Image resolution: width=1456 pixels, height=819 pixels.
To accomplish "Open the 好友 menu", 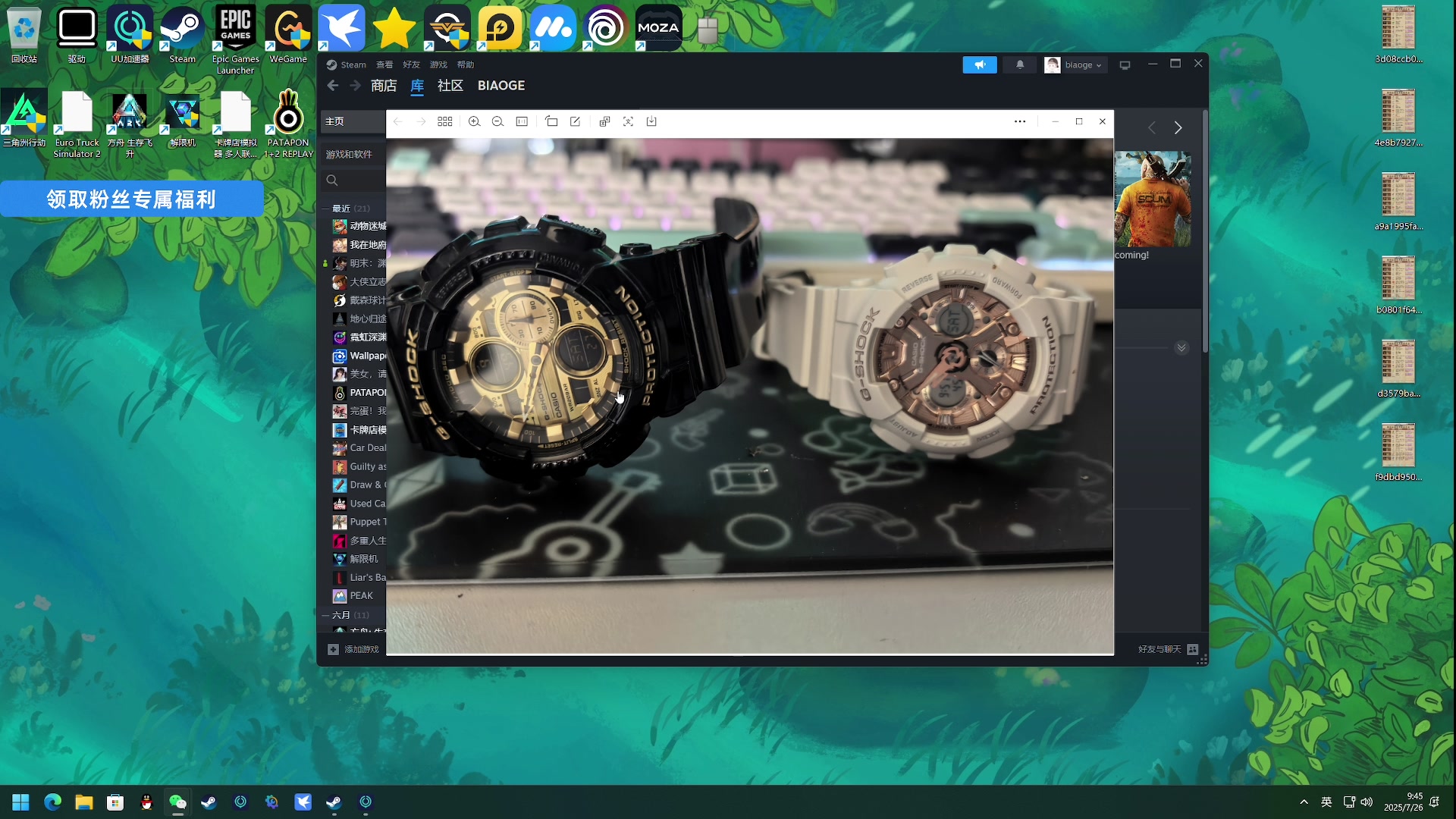I will coord(412,65).
